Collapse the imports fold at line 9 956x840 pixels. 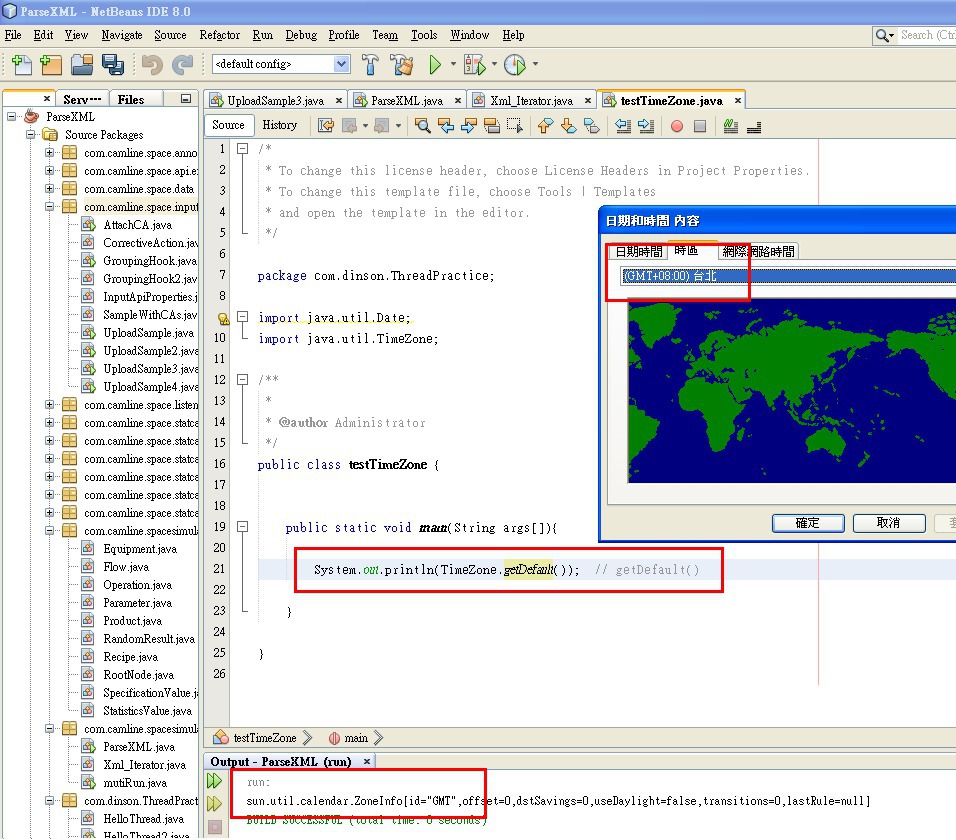click(x=243, y=317)
